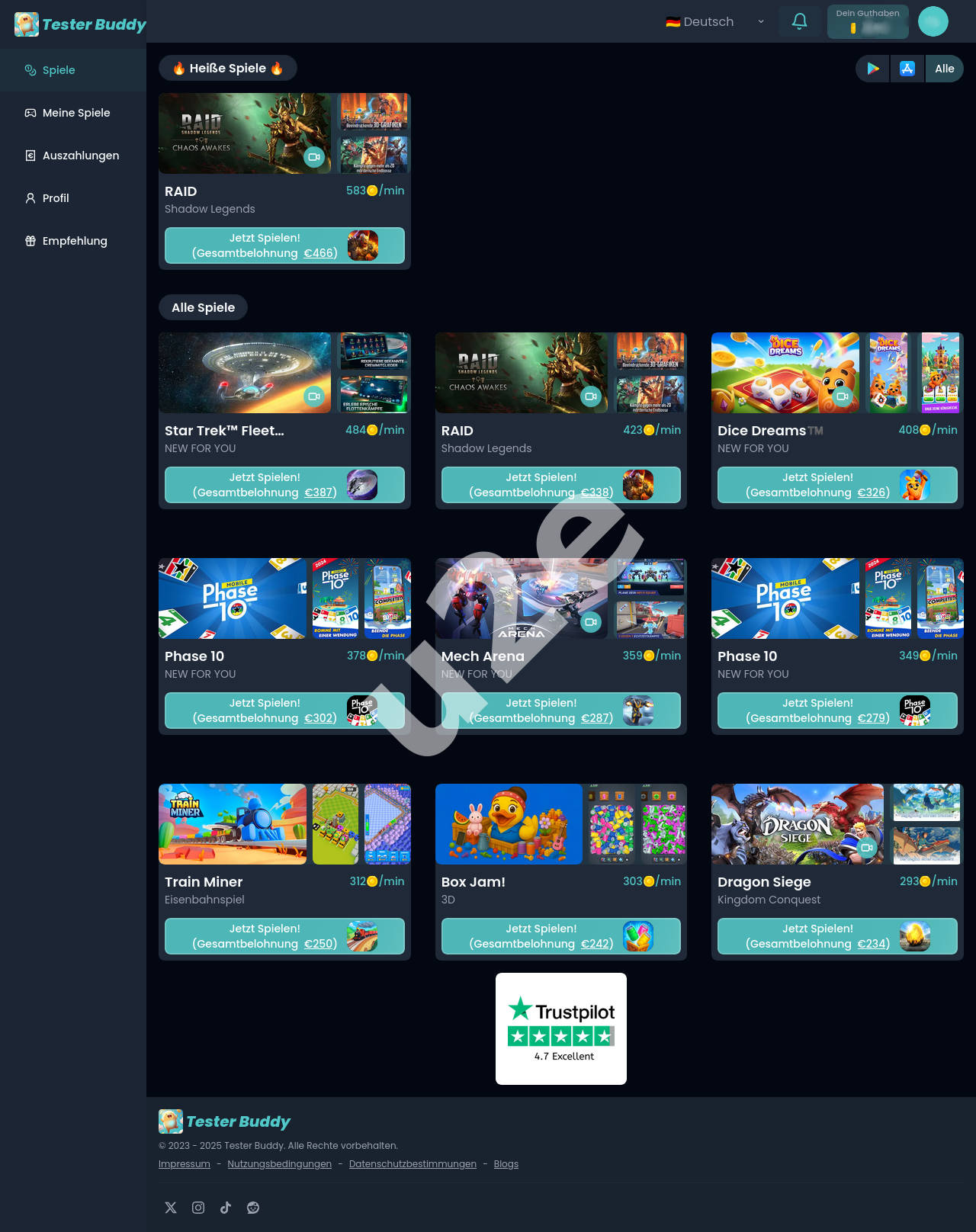Play Star Trek Fleet with €387 reward
This screenshot has width=976, height=1232.
pyautogui.click(x=284, y=485)
